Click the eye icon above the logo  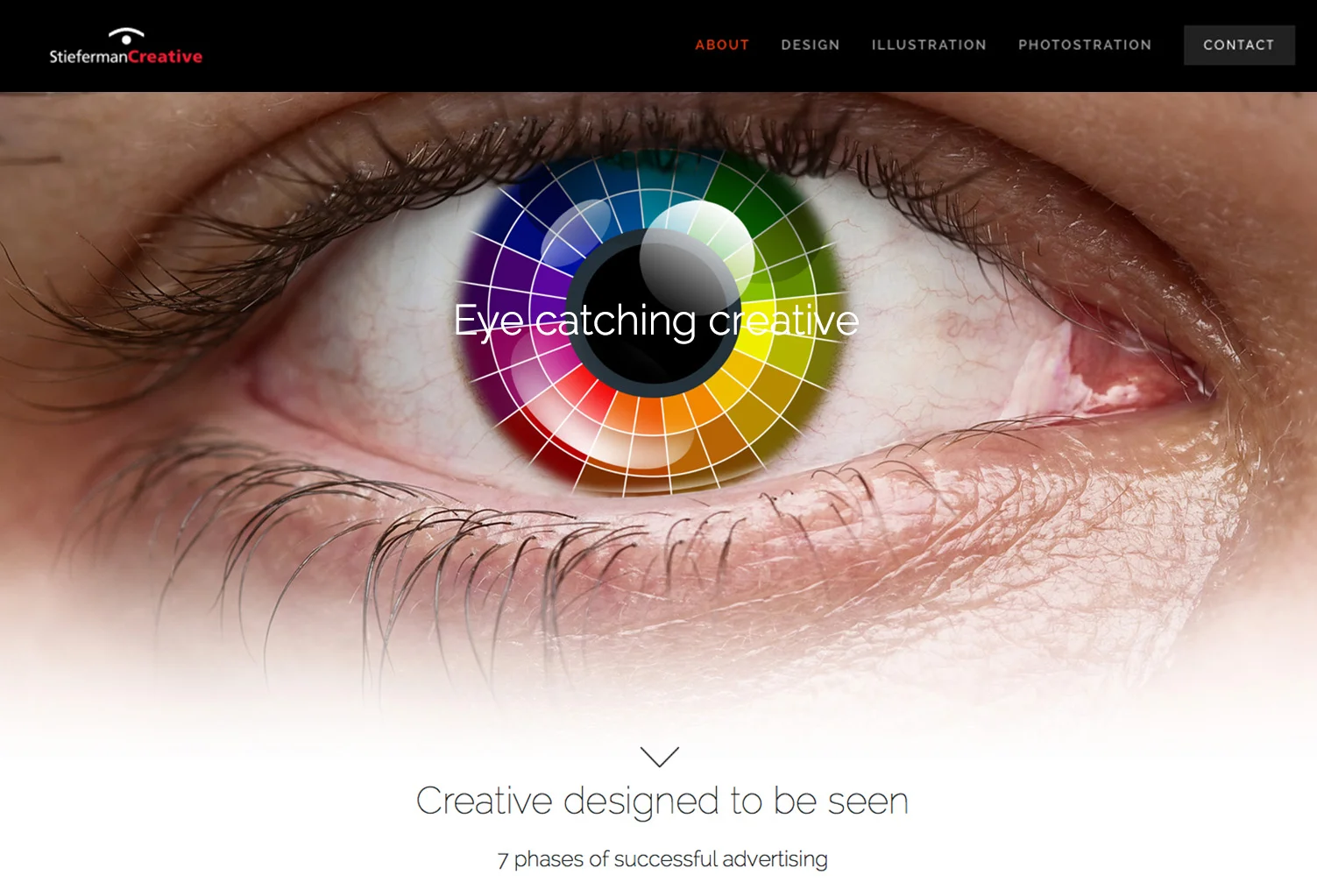coord(126,36)
